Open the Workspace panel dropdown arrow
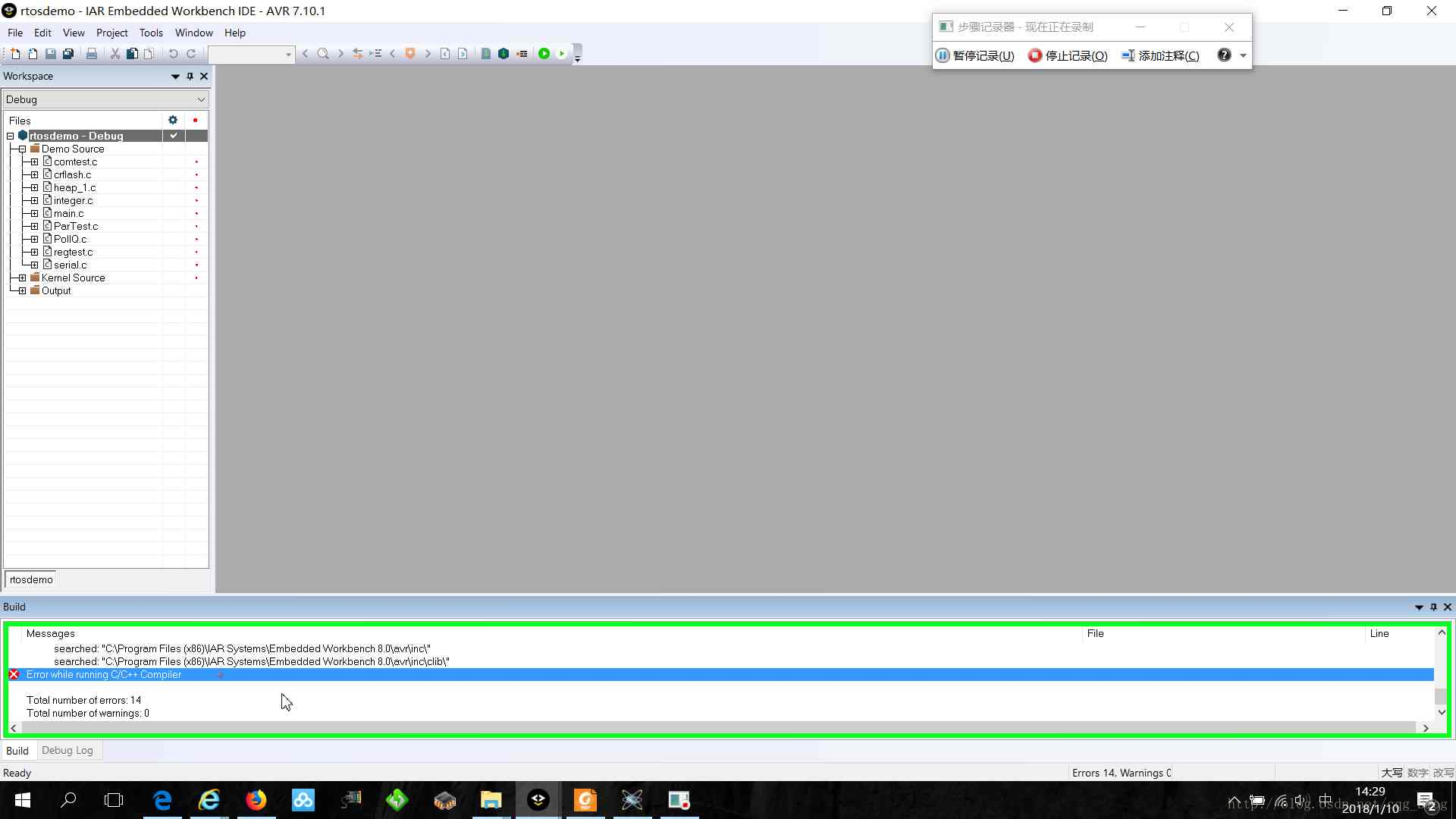This screenshot has height=819, width=1456. 175,77
